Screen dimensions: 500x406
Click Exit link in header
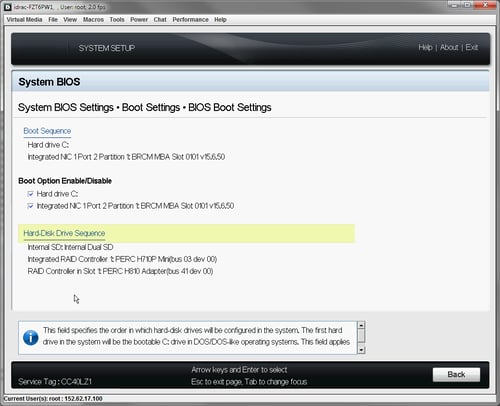(x=472, y=47)
